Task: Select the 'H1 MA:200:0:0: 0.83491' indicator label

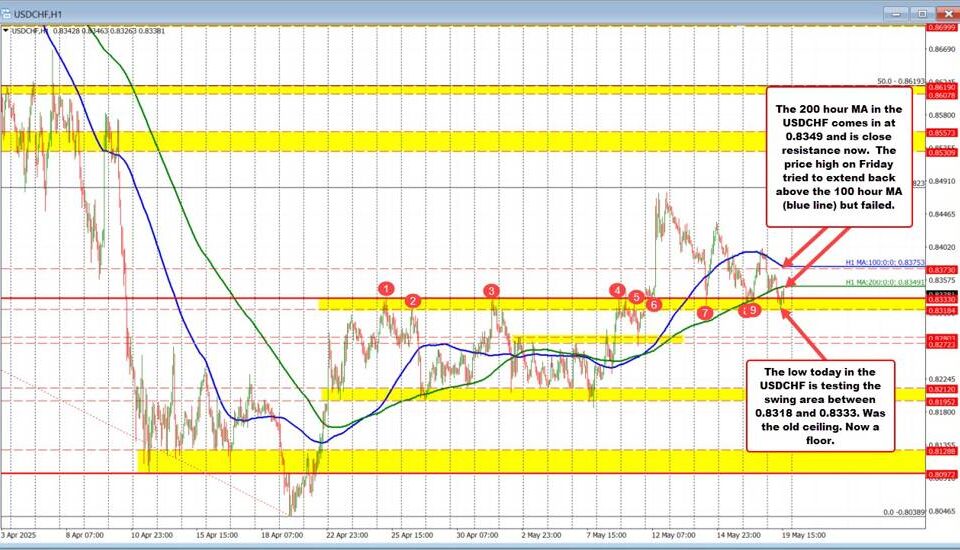Action: (x=885, y=282)
